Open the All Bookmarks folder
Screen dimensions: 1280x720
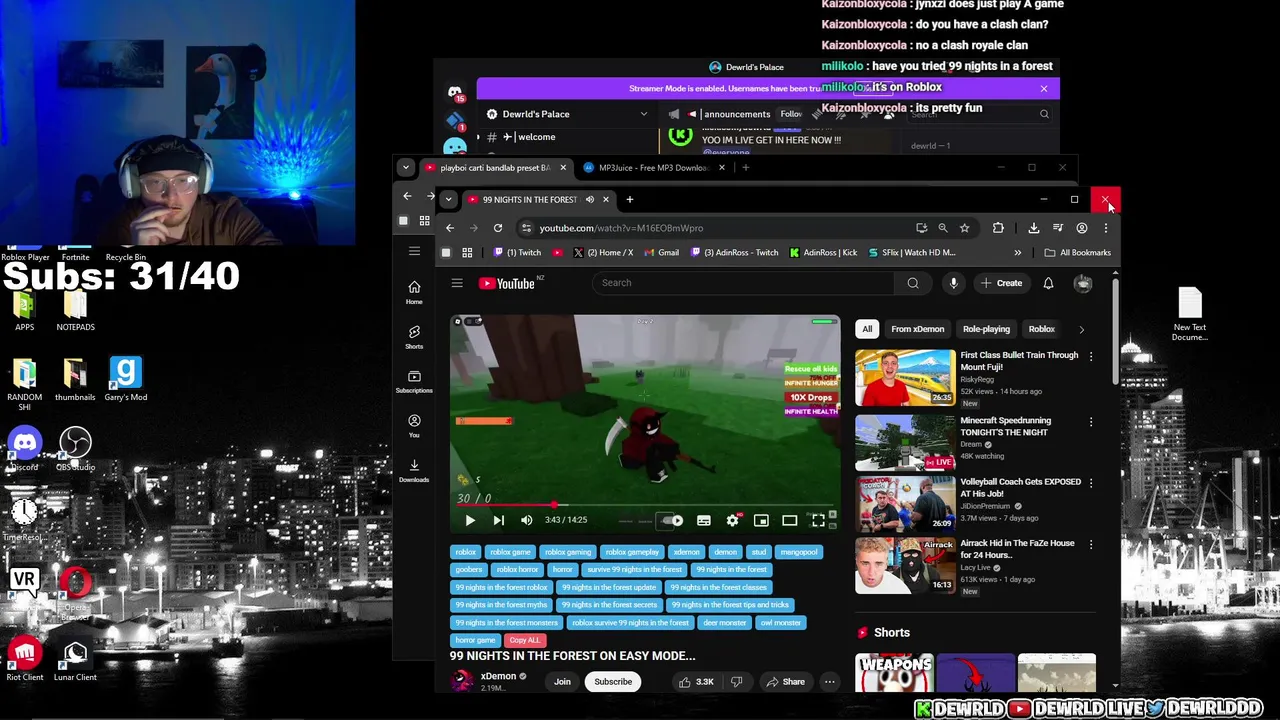1077,253
